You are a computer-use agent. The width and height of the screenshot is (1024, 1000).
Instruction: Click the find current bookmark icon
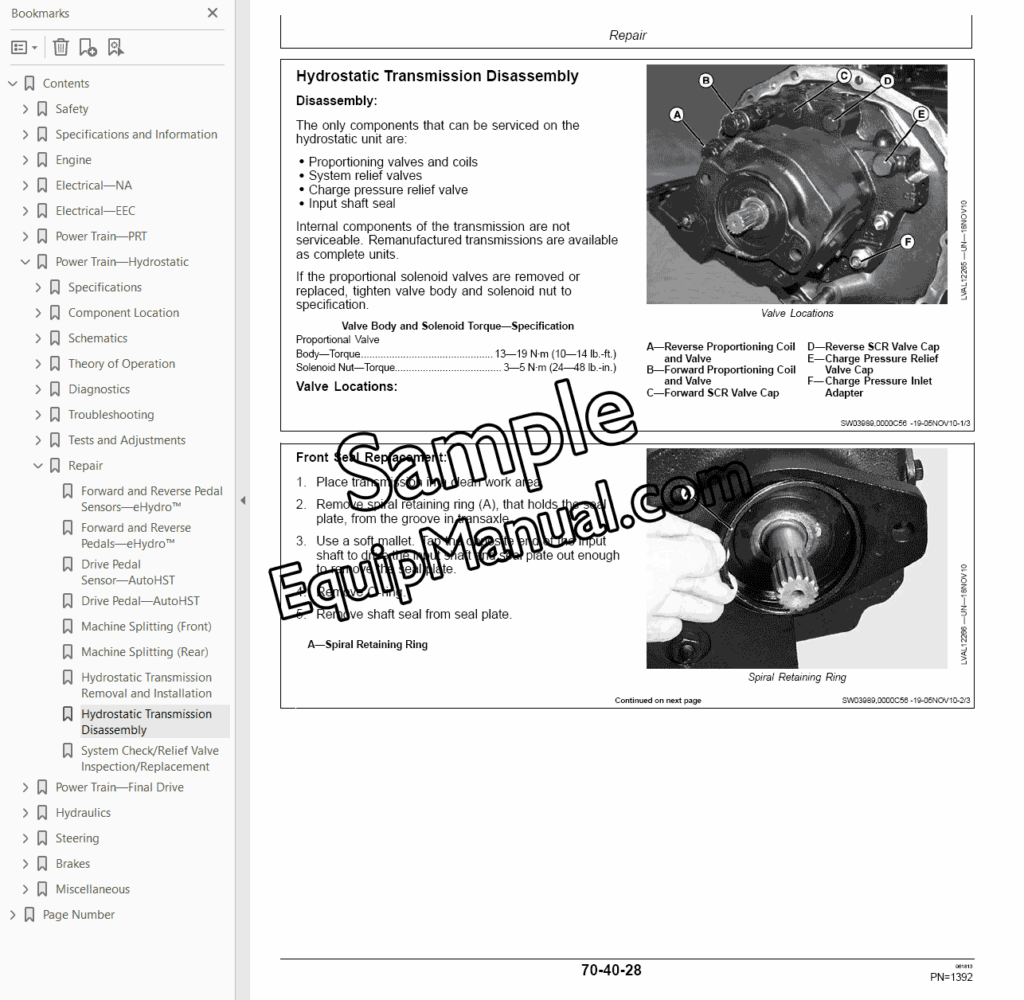coord(116,47)
